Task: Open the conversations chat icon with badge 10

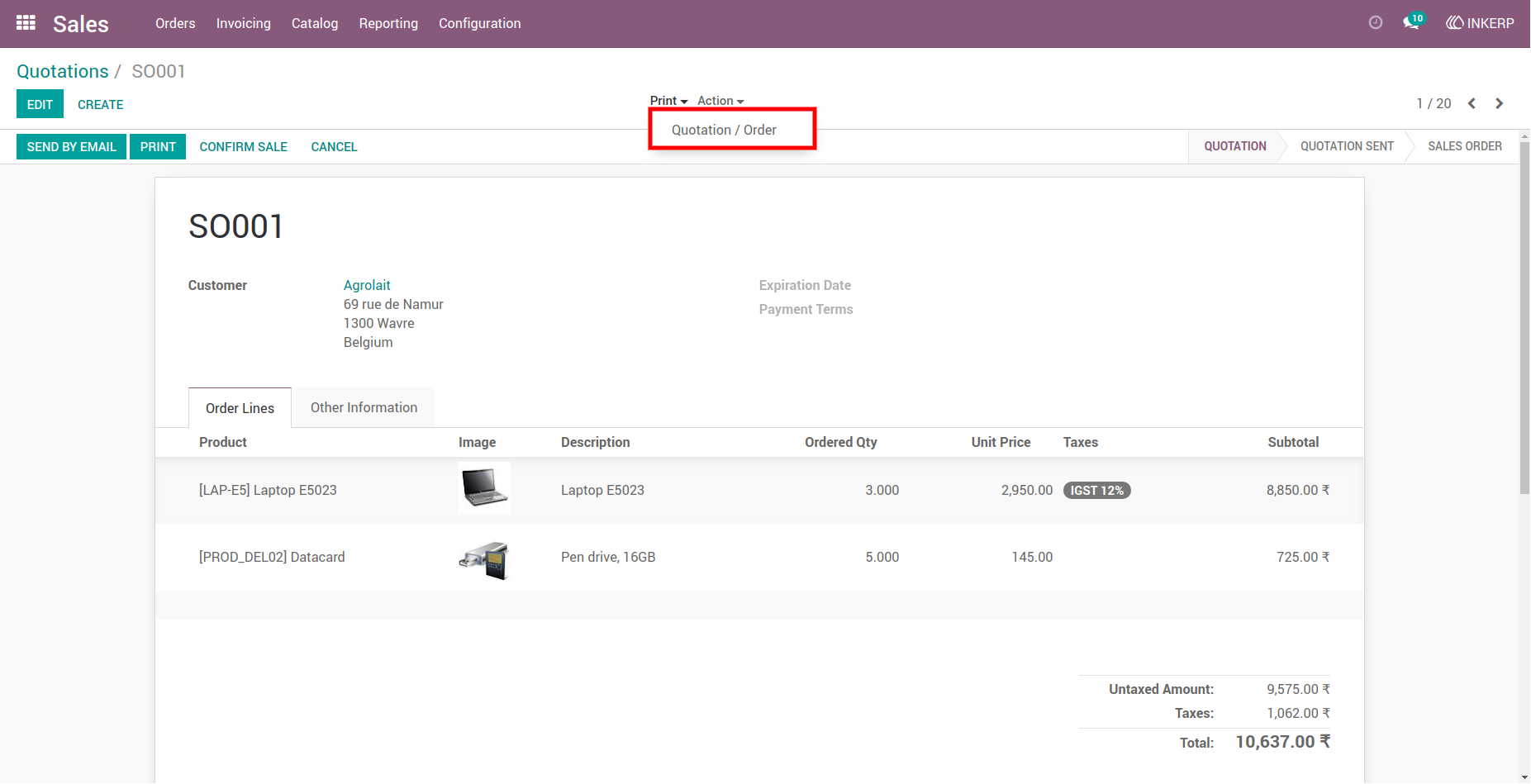Action: 1413,22
